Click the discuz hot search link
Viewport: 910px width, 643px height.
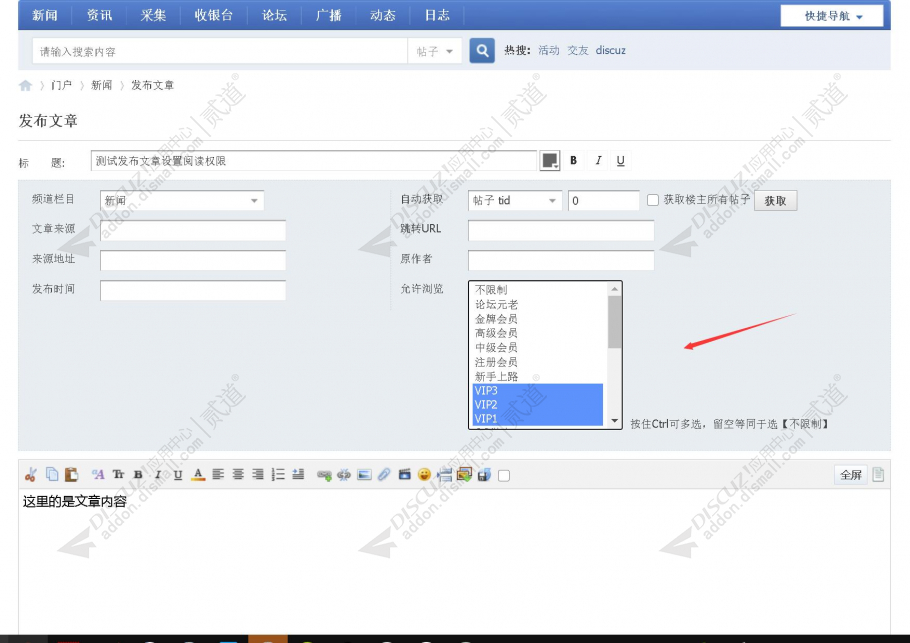click(611, 50)
